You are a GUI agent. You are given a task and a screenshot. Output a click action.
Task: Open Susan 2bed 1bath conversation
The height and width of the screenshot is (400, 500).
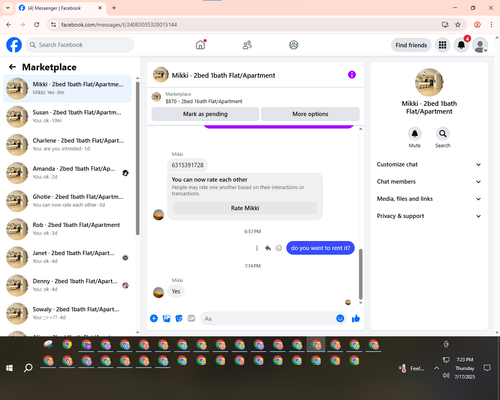(x=67, y=117)
